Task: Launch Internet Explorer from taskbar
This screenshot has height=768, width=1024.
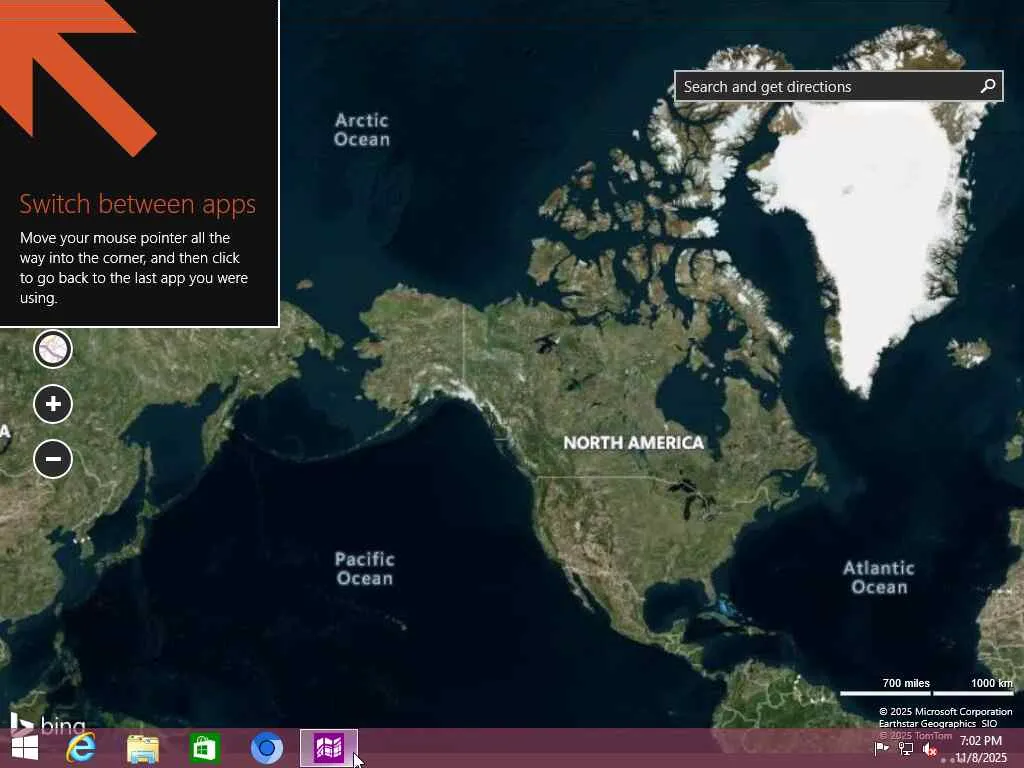Action: tap(81, 748)
